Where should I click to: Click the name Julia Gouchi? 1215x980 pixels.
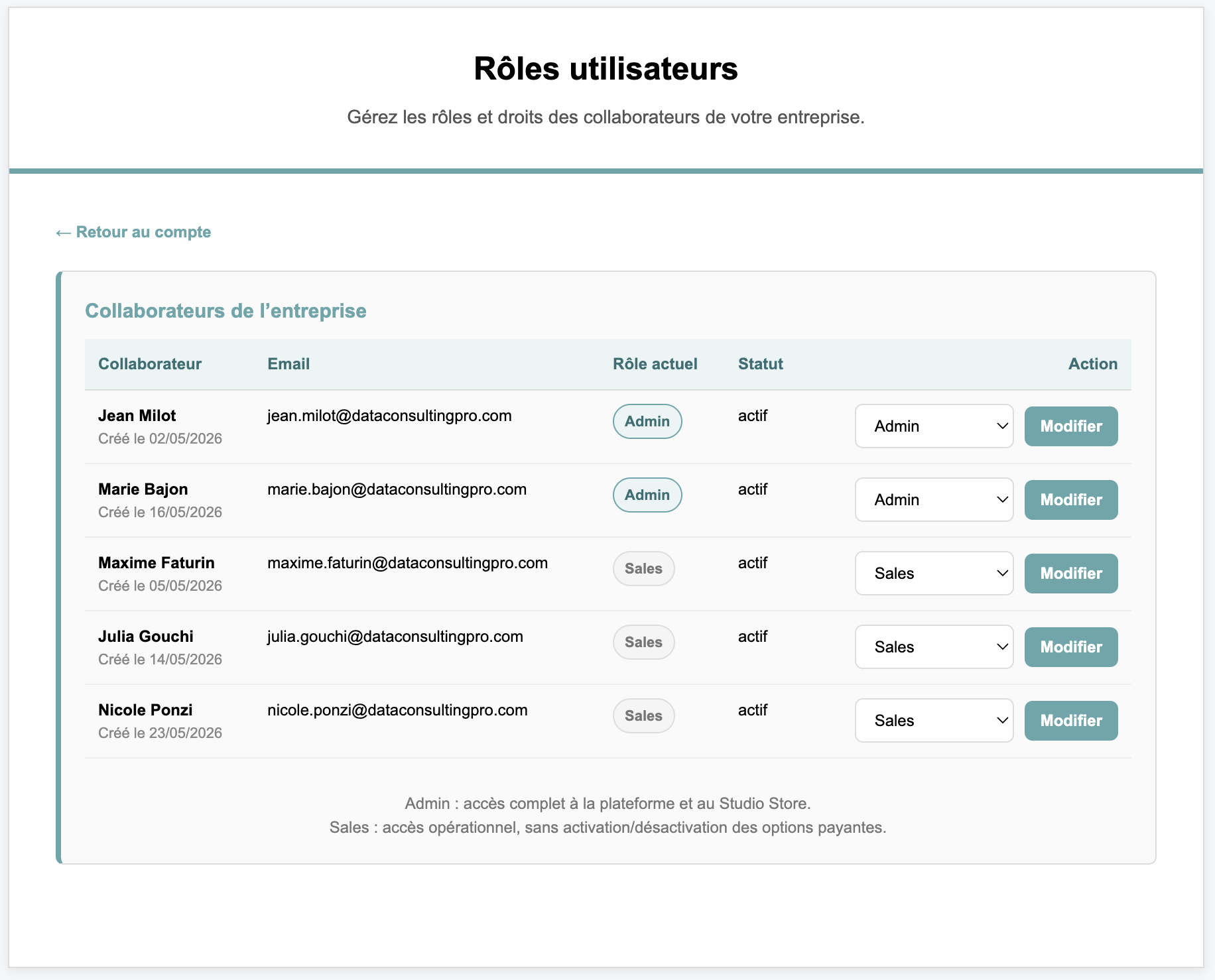[145, 637]
